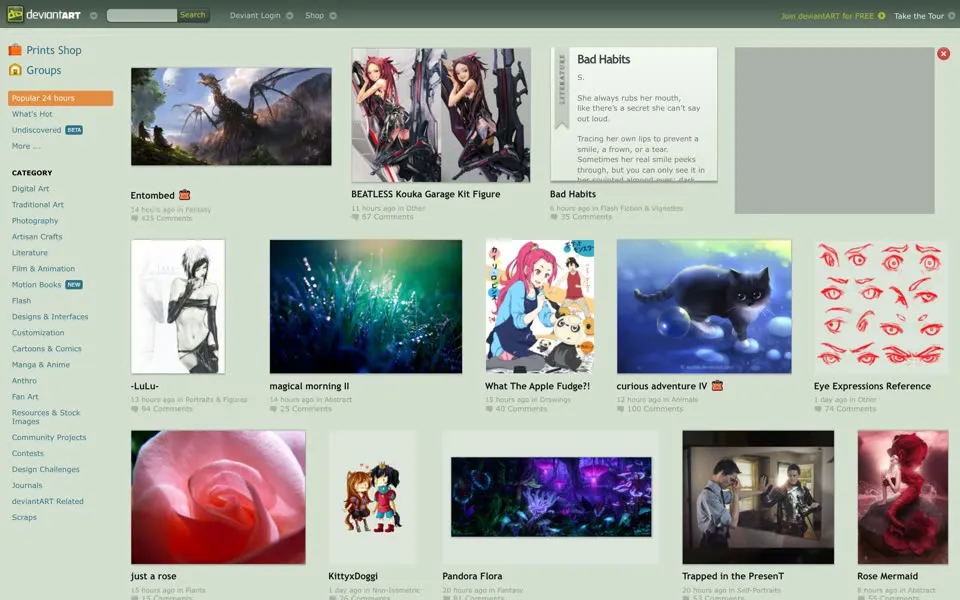Open Journals category
Image resolution: width=960 pixels, height=600 pixels.
pyautogui.click(x=27, y=485)
